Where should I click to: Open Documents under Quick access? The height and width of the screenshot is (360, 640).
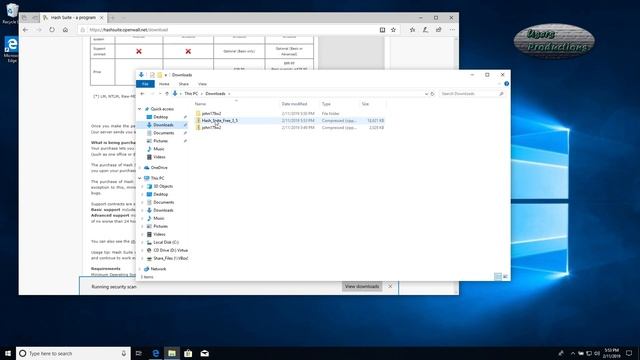coord(164,133)
